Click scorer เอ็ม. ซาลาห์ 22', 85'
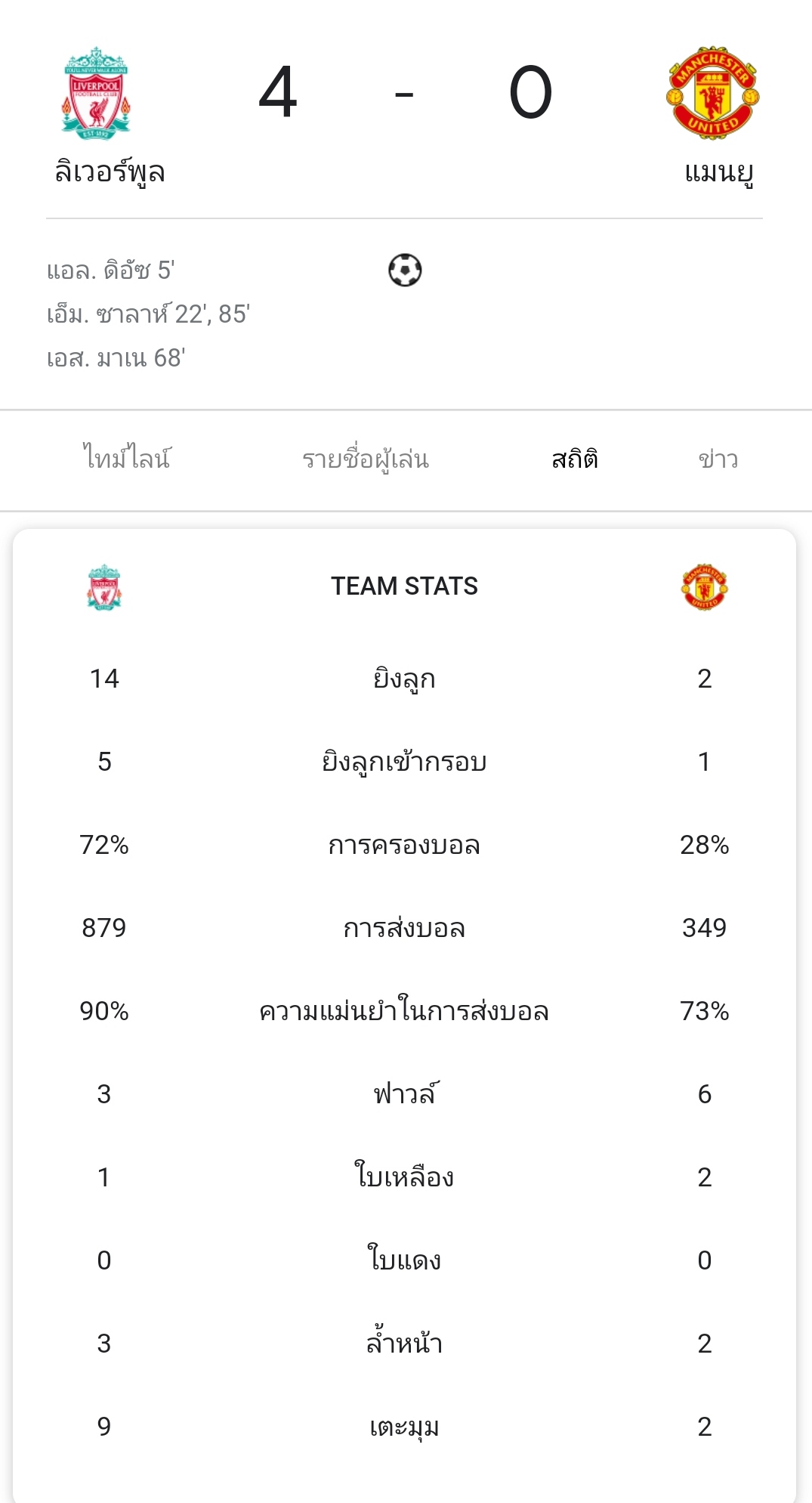Image resolution: width=812 pixels, height=1503 pixels. coord(148,314)
